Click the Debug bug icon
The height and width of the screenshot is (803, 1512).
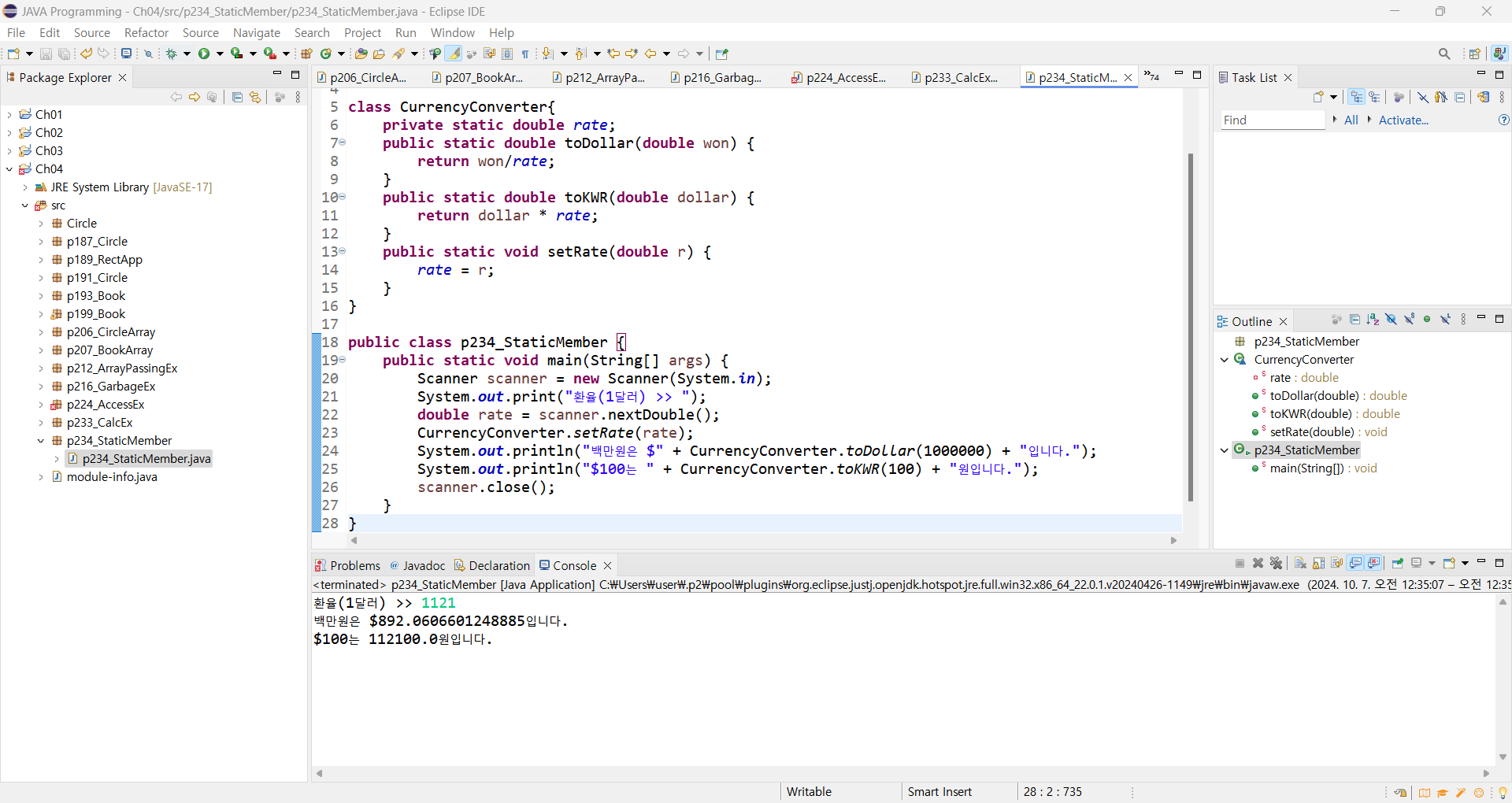click(171, 54)
